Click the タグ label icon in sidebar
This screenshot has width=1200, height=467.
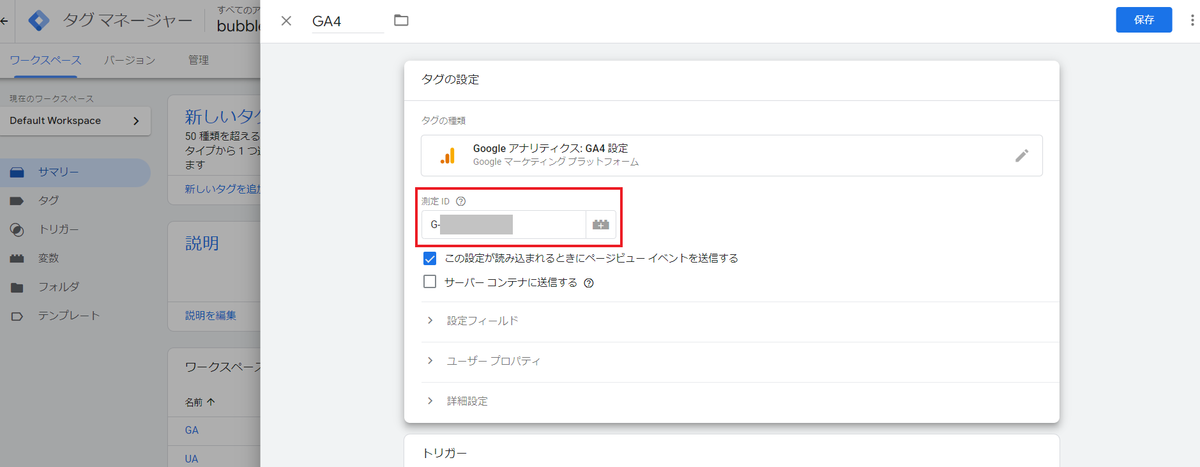pyautogui.click(x=16, y=201)
